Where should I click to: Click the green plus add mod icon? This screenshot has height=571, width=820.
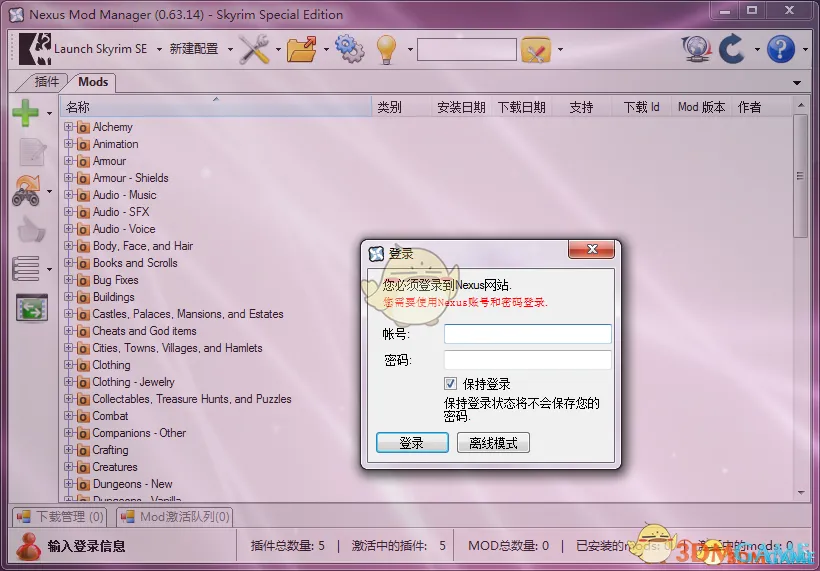coord(25,113)
